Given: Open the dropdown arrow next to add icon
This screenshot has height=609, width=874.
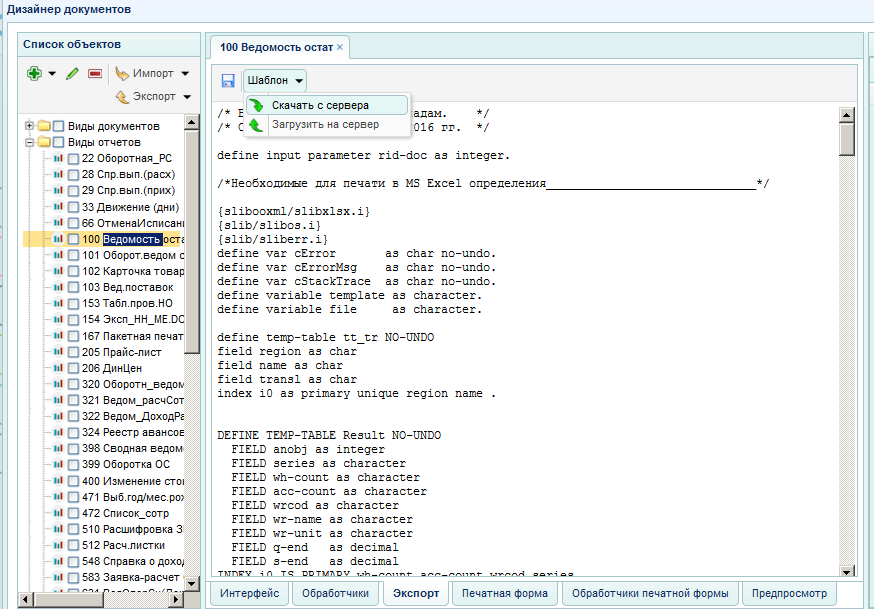Looking at the screenshot, I should (x=52, y=74).
